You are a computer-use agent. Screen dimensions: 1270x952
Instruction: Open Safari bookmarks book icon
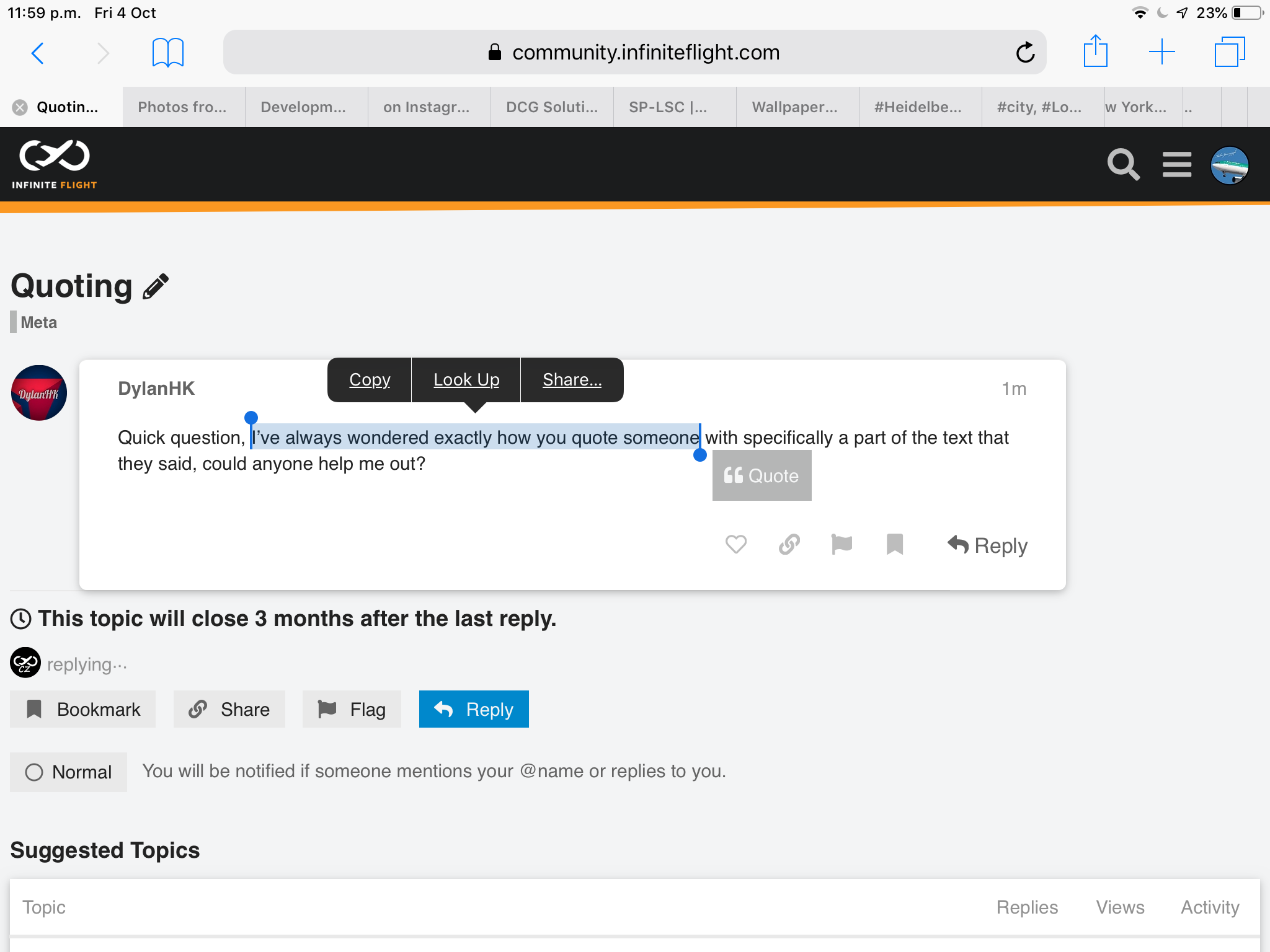[x=167, y=52]
